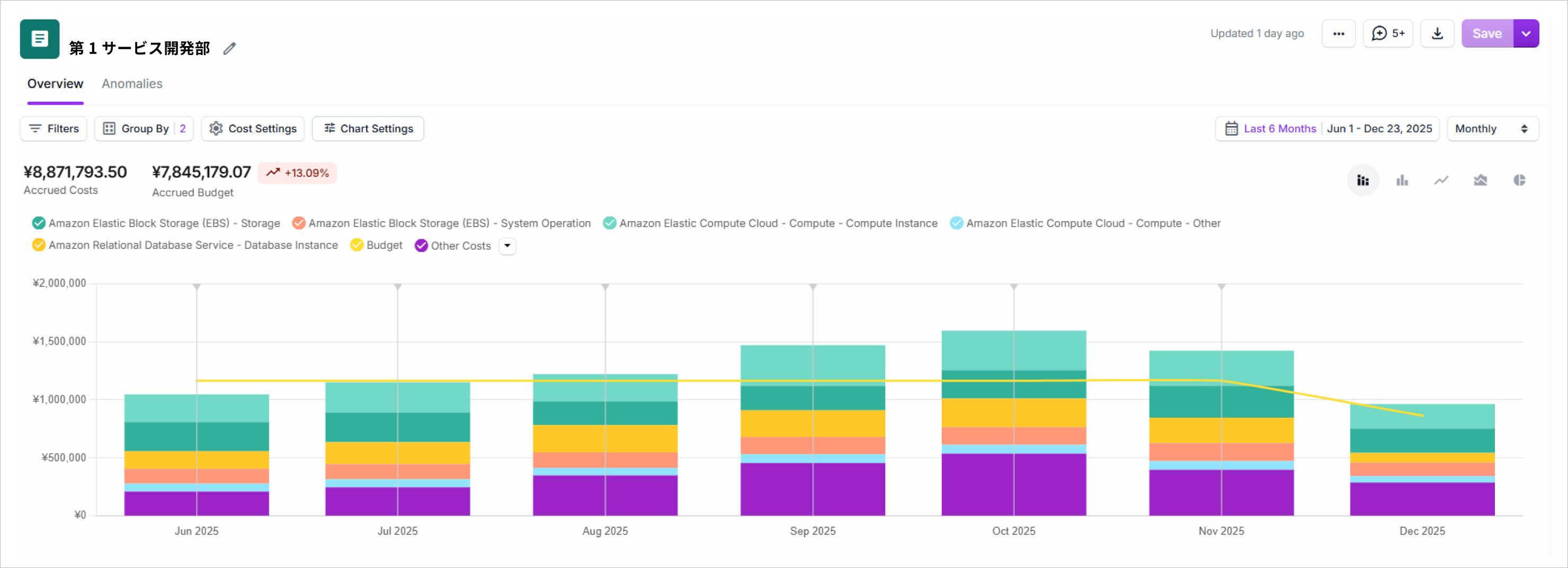
Task: Select the area chart view icon
Action: (x=1481, y=180)
